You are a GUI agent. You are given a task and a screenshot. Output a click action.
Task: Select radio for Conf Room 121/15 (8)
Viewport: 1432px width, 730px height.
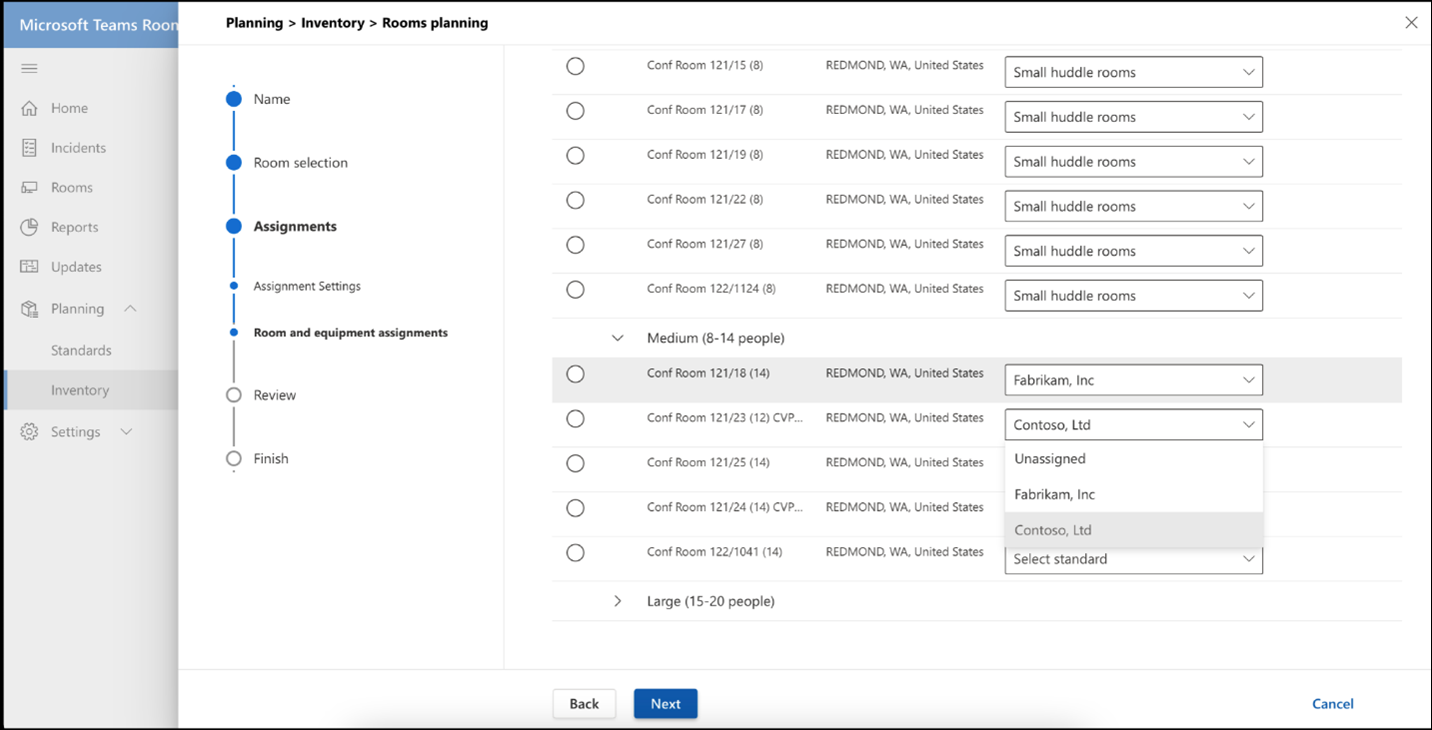tap(575, 66)
